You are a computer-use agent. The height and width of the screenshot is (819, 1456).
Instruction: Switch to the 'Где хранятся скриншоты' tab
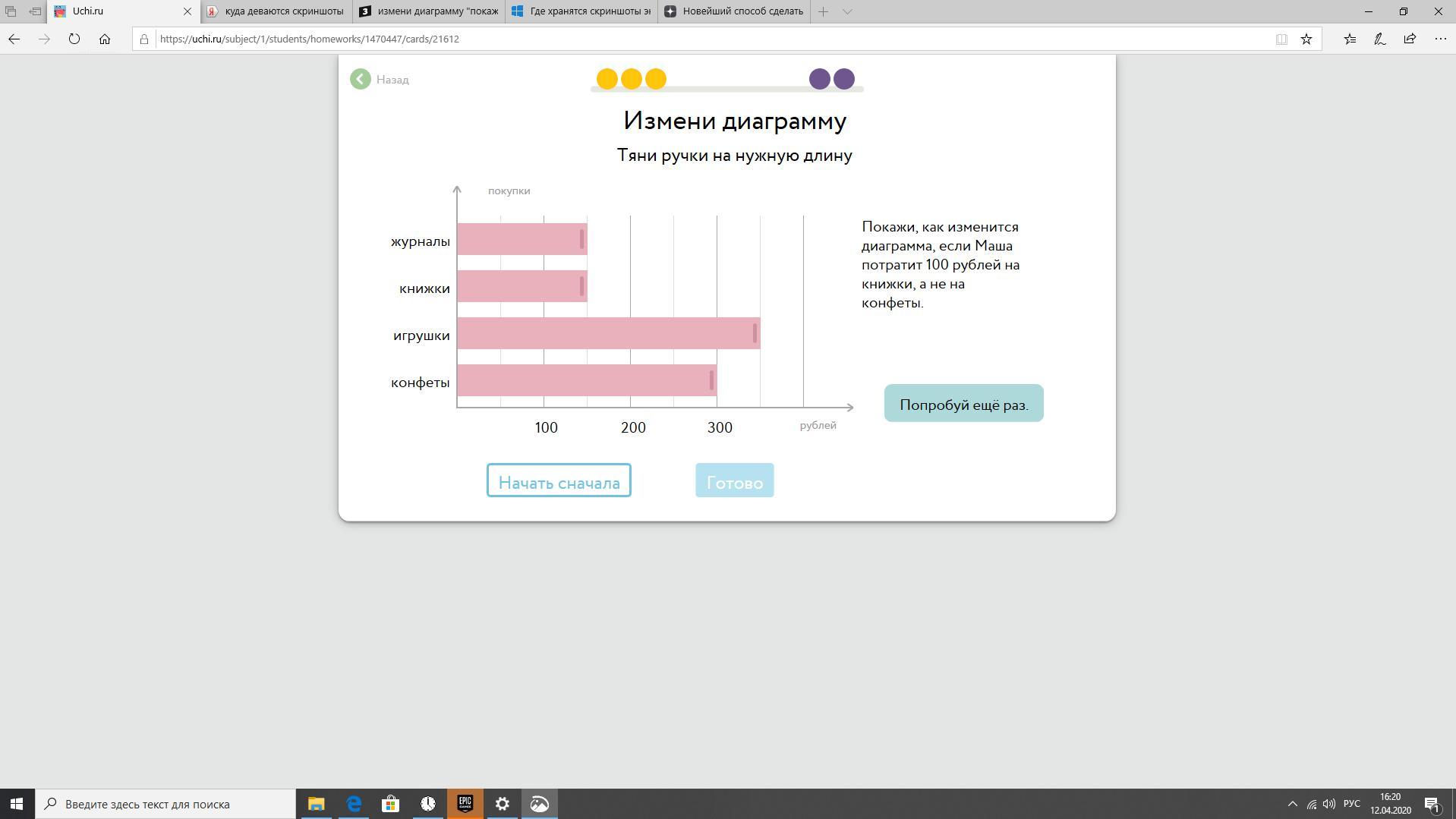581,11
